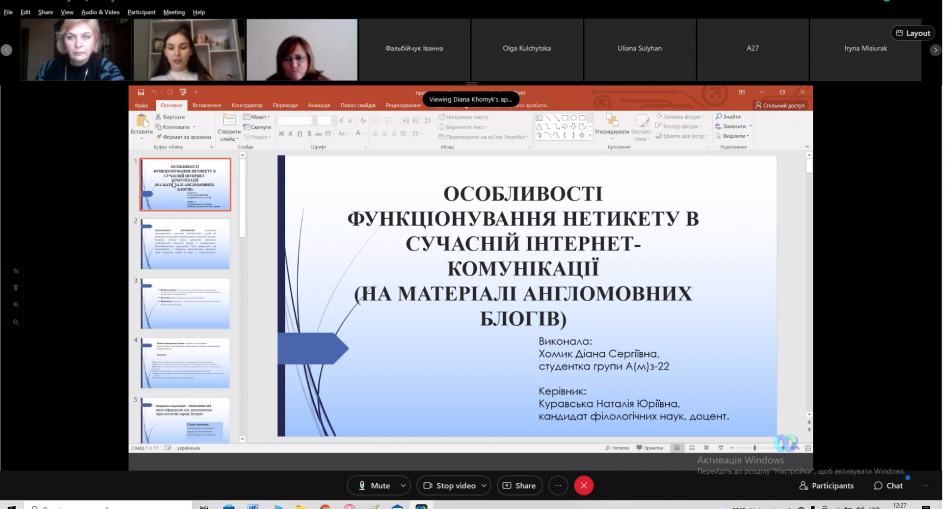Expand video options arrow beside Stop video

pyautogui.click(x=485, y=485)
